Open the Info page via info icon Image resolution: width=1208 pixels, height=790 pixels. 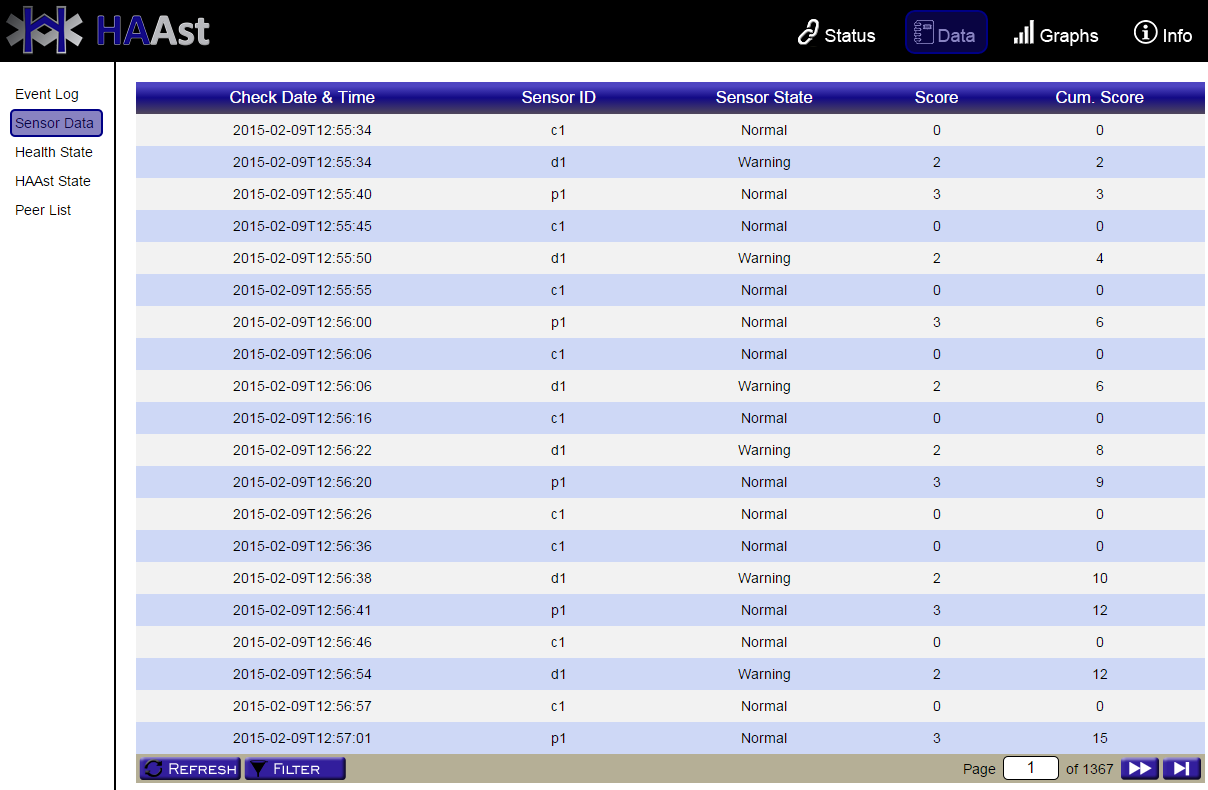(x=1145, y=33)
